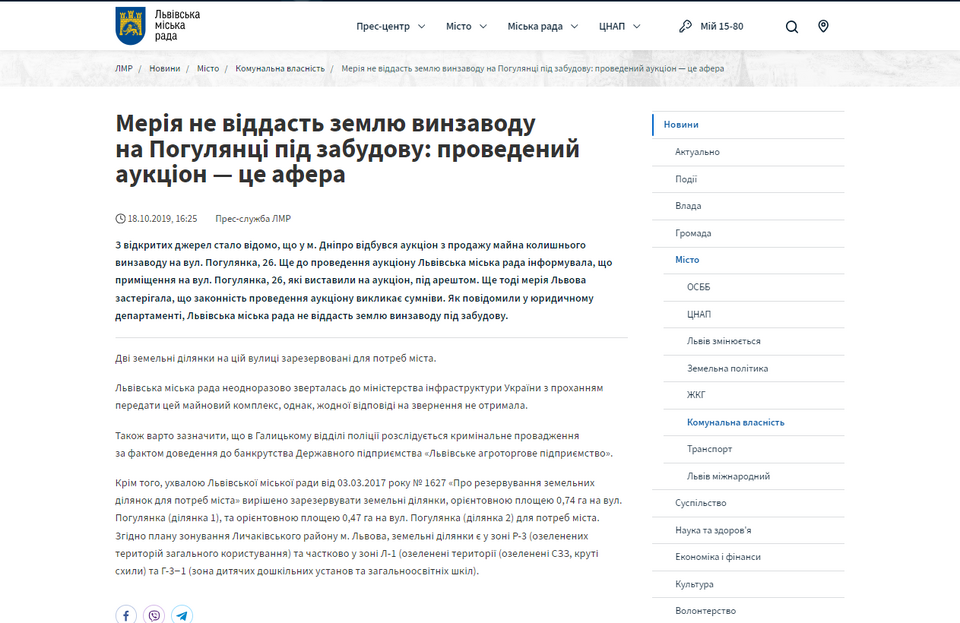Image resolution: width=960 pixels, height=623 pixels.
Task: Click the article headline about Погулянка winery land
Action: coord(347,150)
